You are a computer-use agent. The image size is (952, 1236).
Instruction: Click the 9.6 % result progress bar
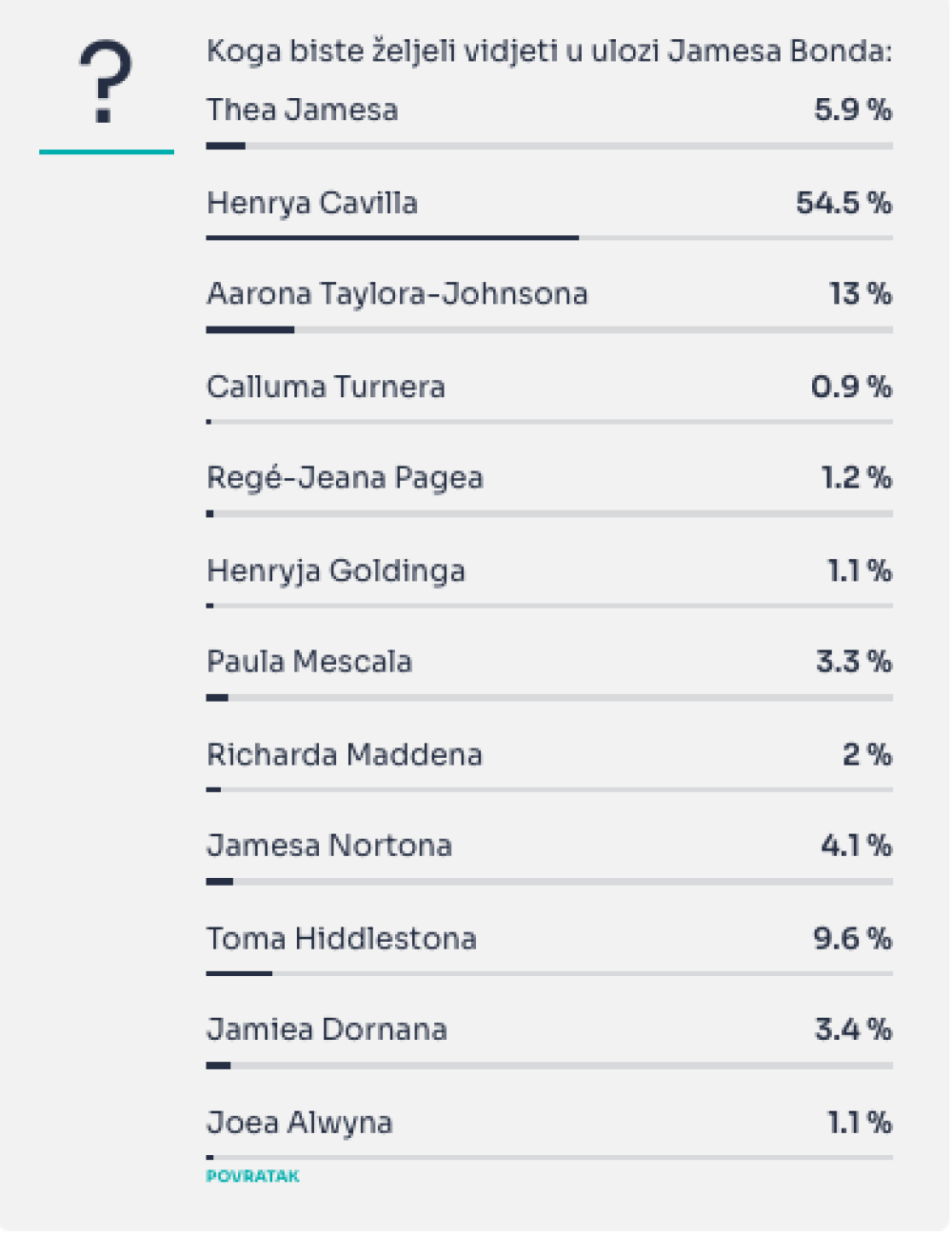pyautogui.click(x=549, y=973)
